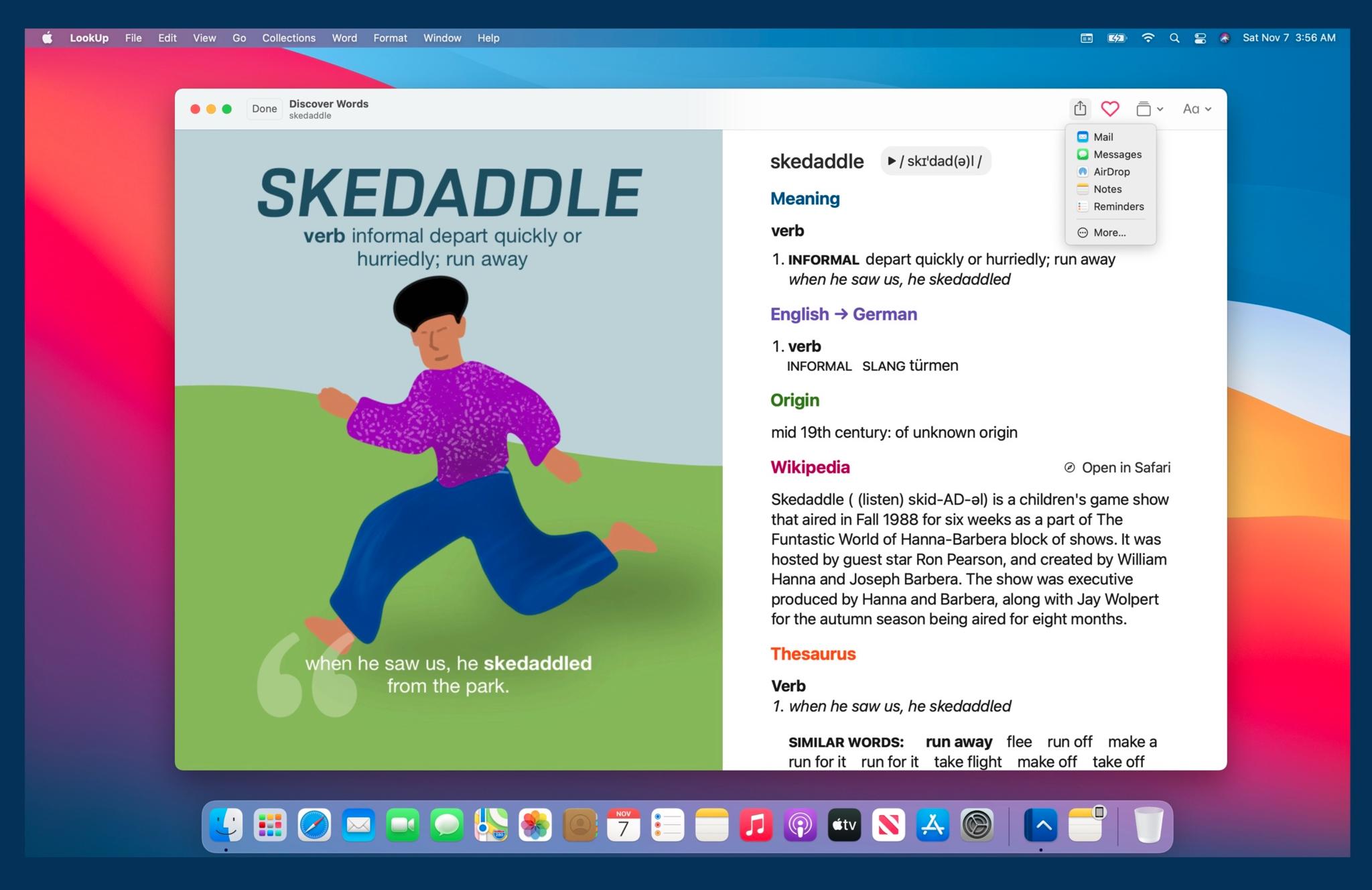The width and height of the screenshot is (1372, 890).
Task: Open the Apple menu
Action: coord(47,38)
